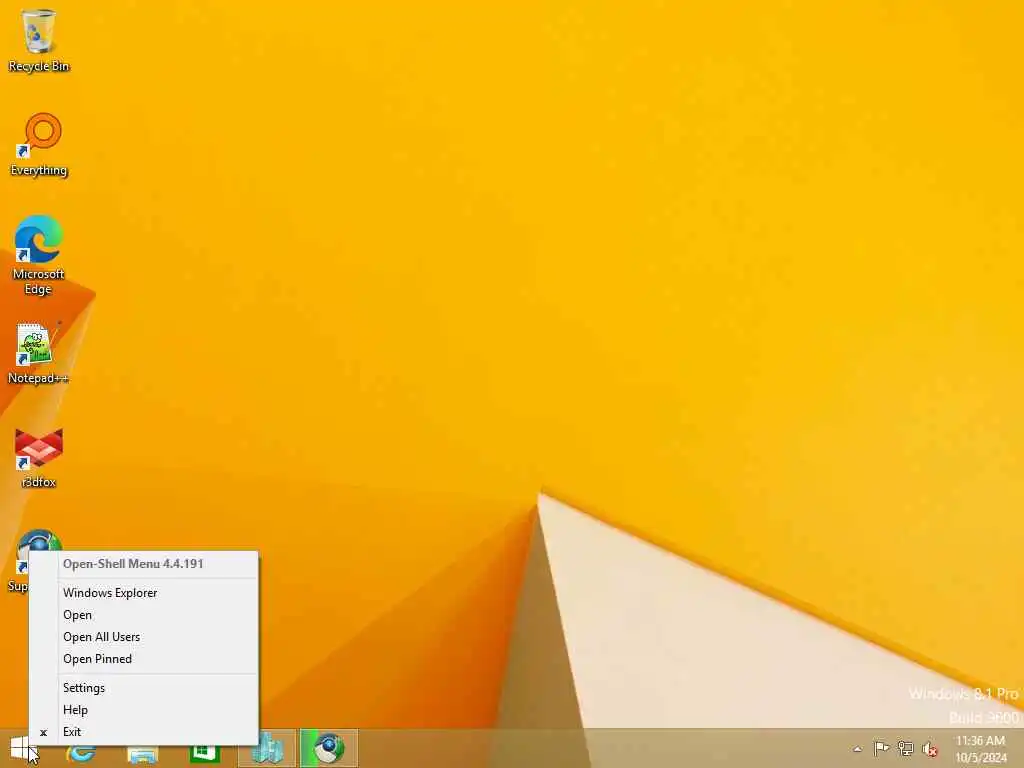Click the Windows Start button
1024x768 pixels.
click(x=21, y=748)
